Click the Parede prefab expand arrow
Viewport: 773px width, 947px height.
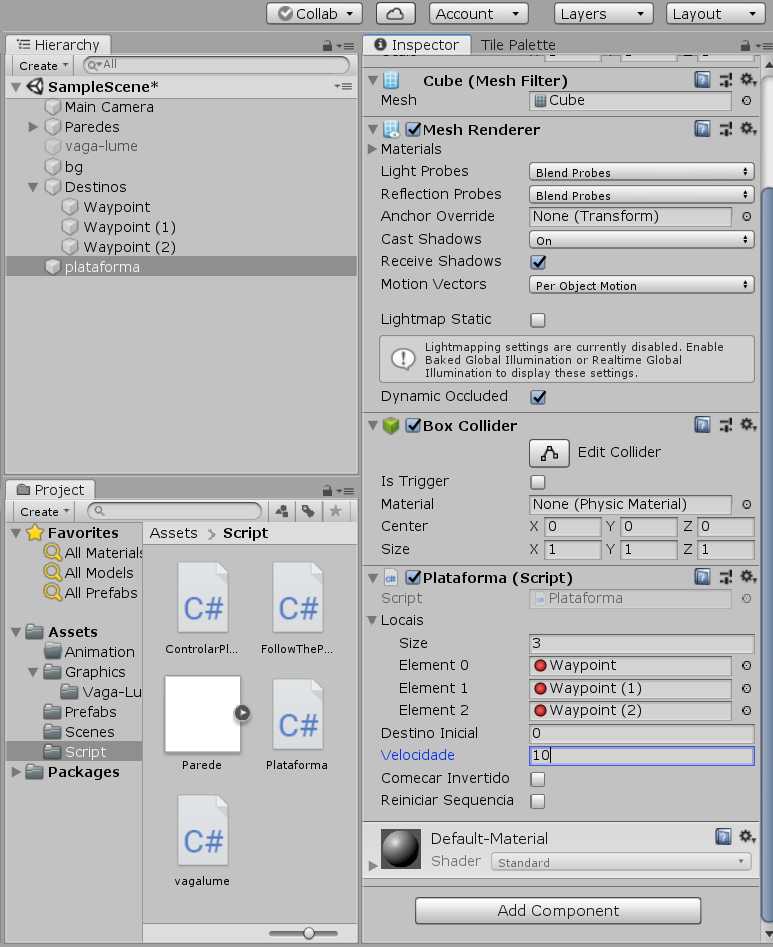[242, 713]
